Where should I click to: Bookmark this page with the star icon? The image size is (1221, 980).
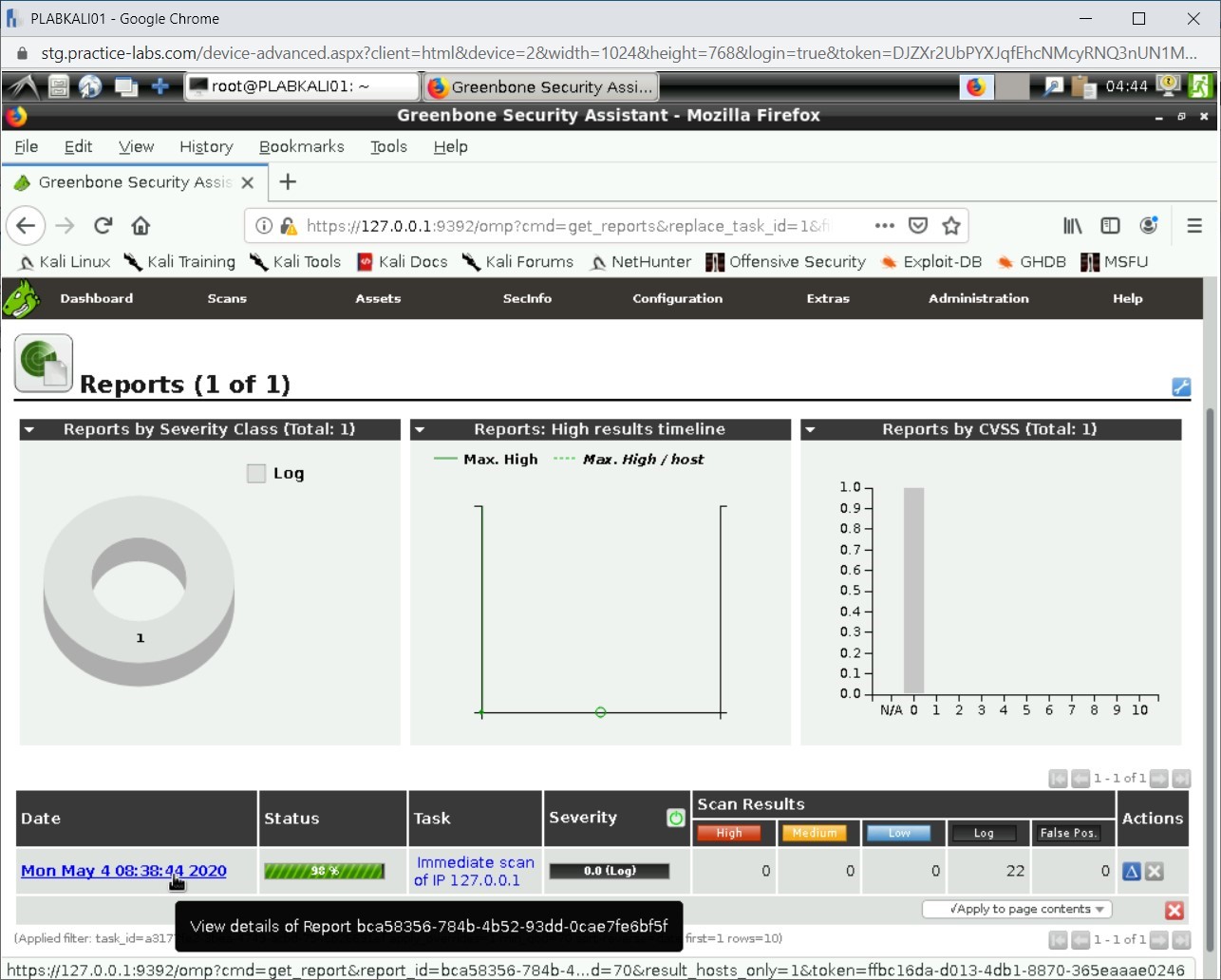click(951, 226)
